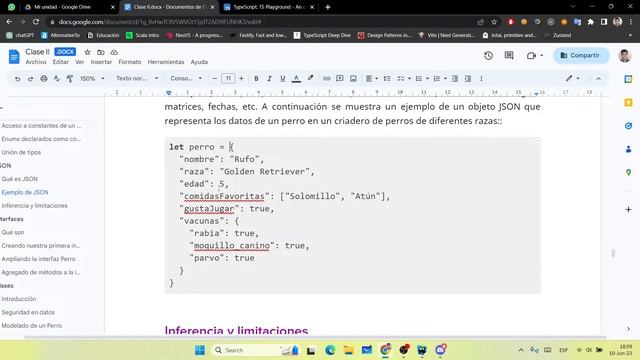Open the Archivo menu
Screen dimensions: 640x360
coord(36,62)
